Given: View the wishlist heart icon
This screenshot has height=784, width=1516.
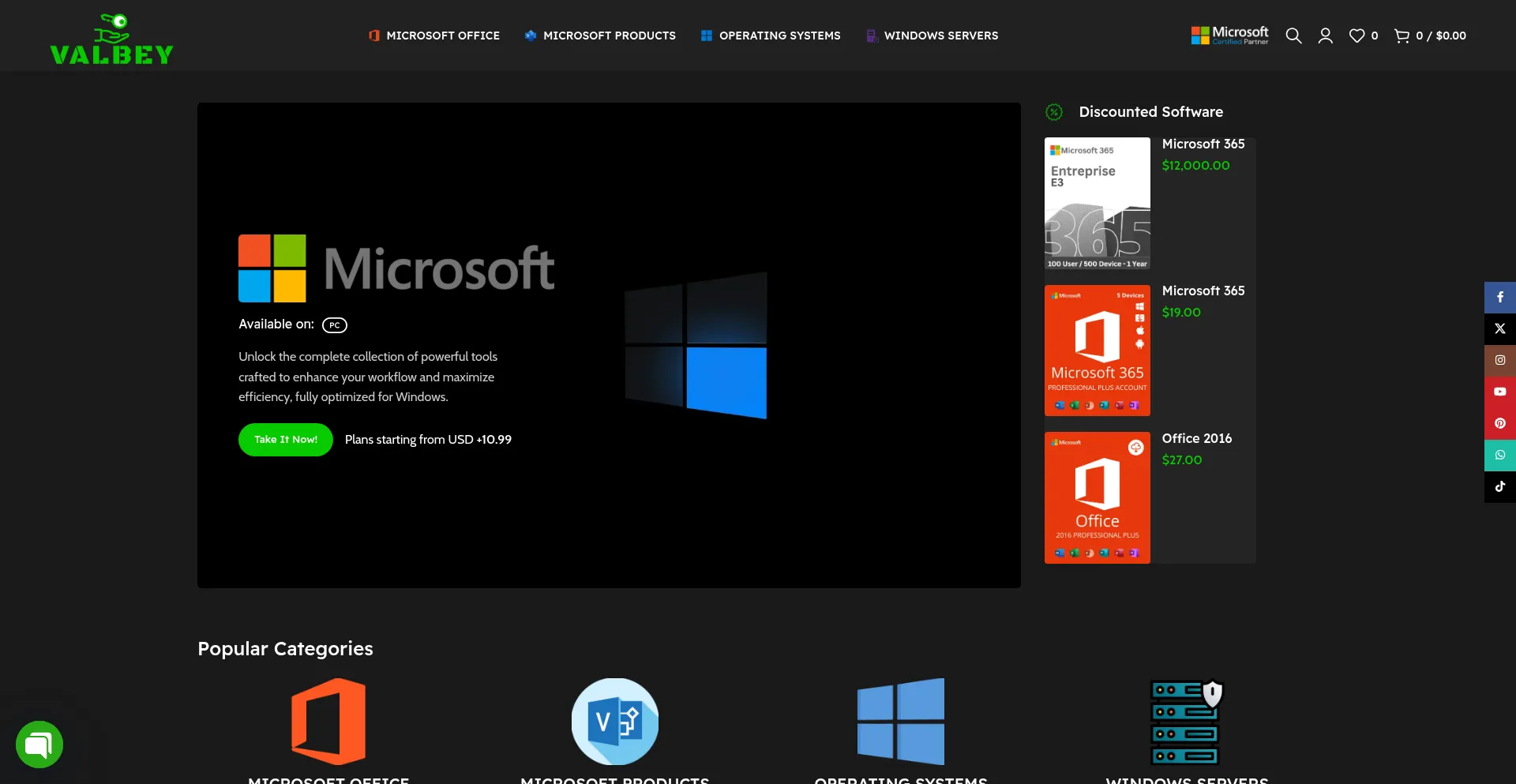Looking at the screenshot, I should tap(1357, 36).
